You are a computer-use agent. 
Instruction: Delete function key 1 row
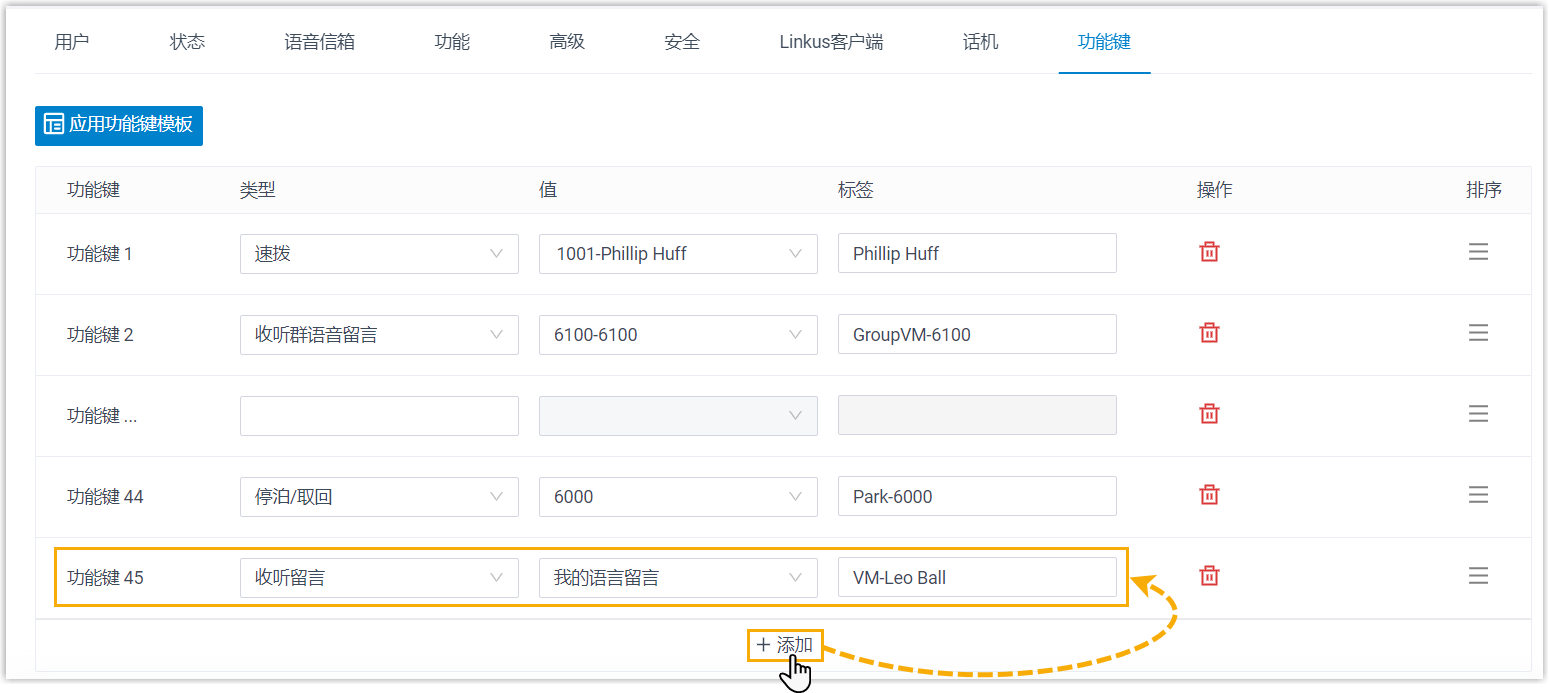(x=1209, y=252)
